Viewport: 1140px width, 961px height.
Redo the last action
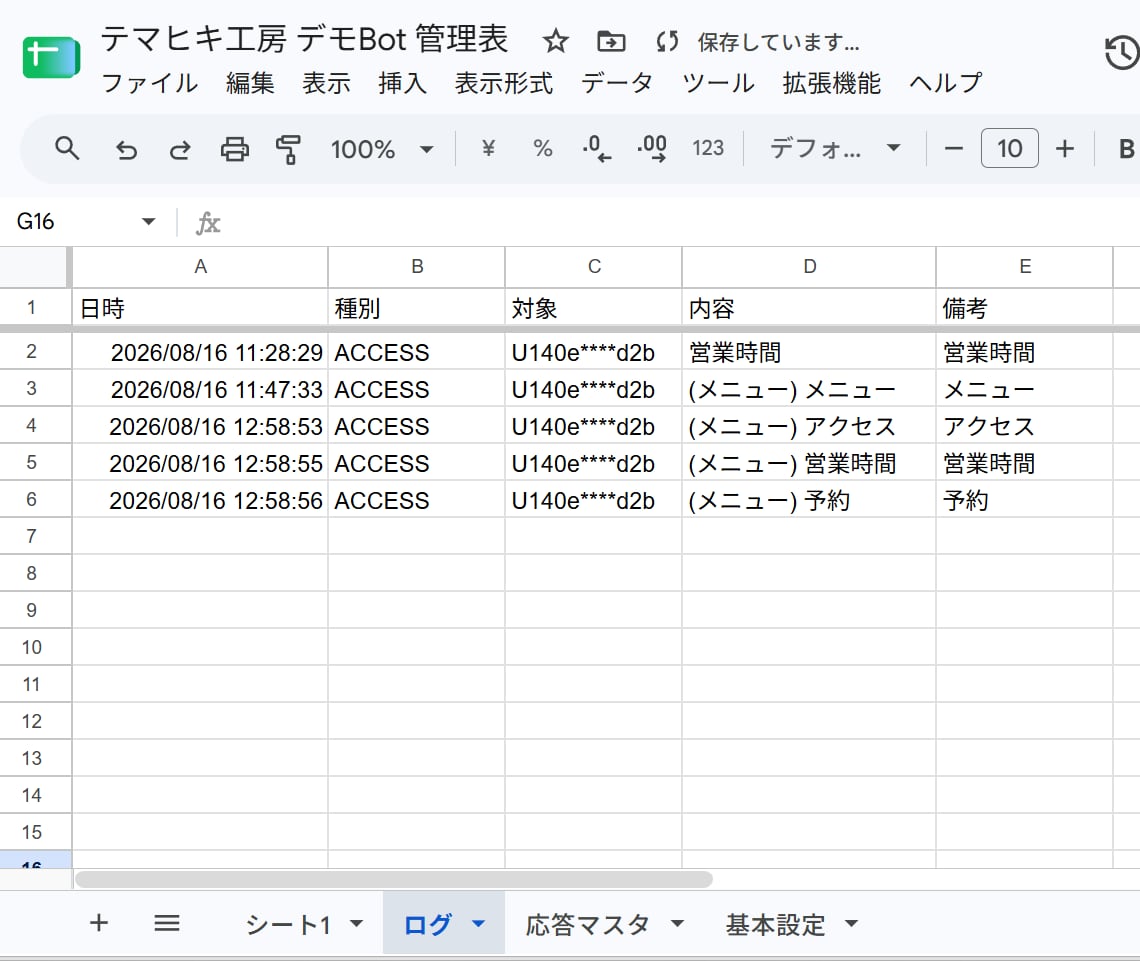(x=180, y=149)
